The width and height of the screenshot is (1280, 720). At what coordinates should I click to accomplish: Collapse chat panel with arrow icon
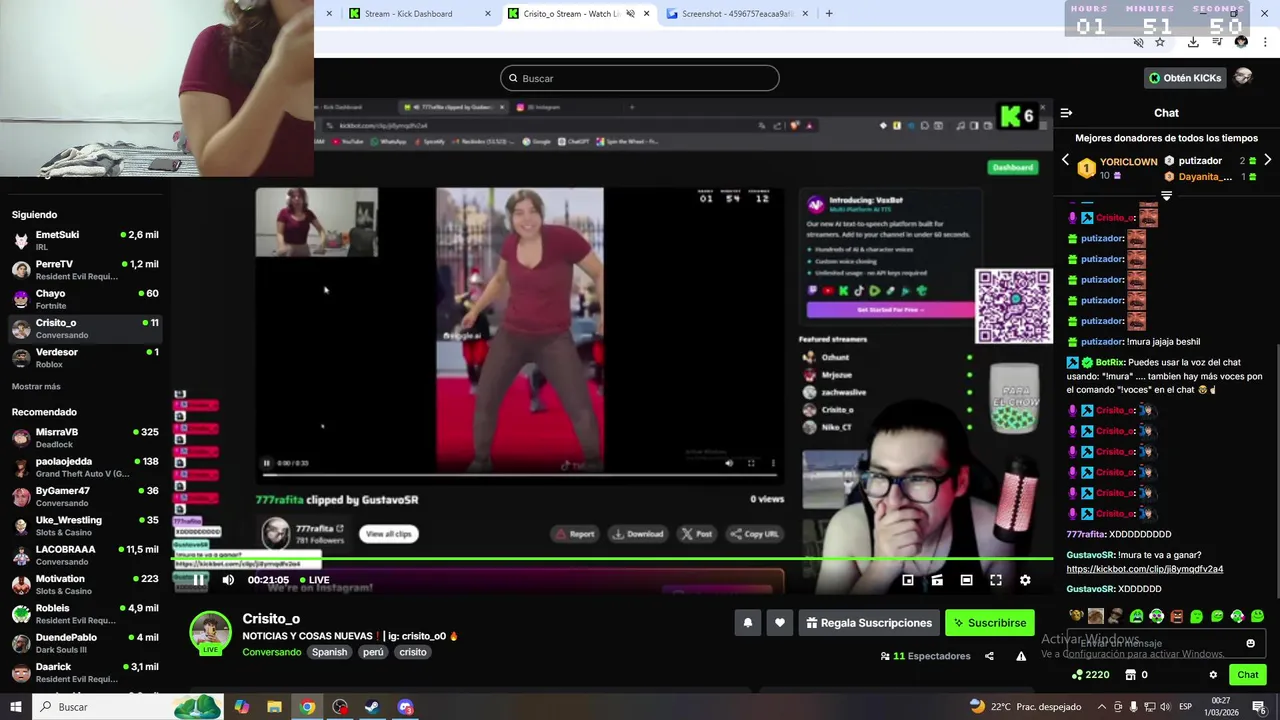(x=1066, y=113)
